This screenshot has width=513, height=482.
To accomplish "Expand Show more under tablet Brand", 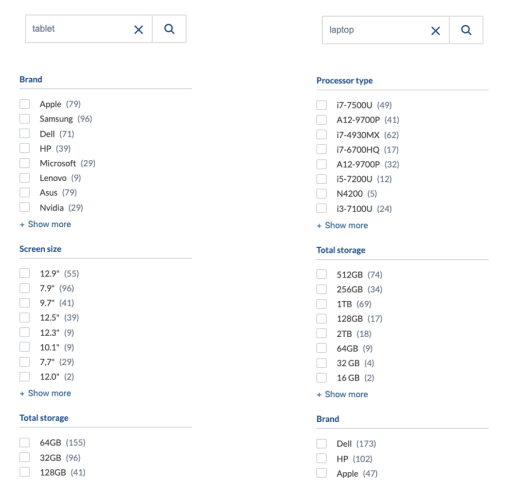I will (x=45, y=224).
